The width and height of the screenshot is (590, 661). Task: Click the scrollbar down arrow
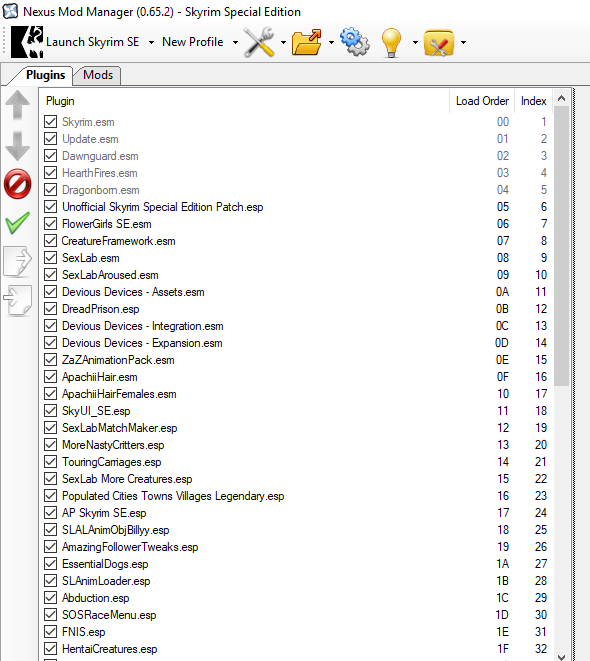561,656
